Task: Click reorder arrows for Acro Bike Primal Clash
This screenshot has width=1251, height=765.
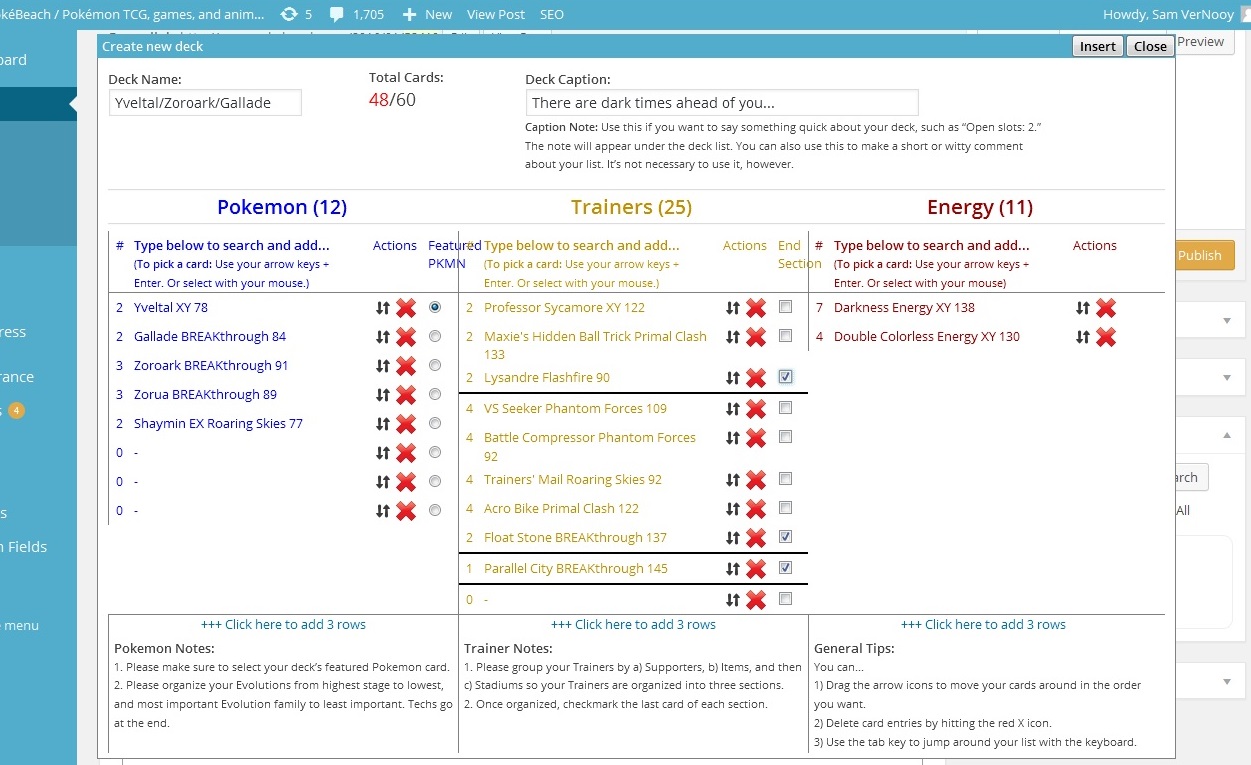Action: pos(732,509)
